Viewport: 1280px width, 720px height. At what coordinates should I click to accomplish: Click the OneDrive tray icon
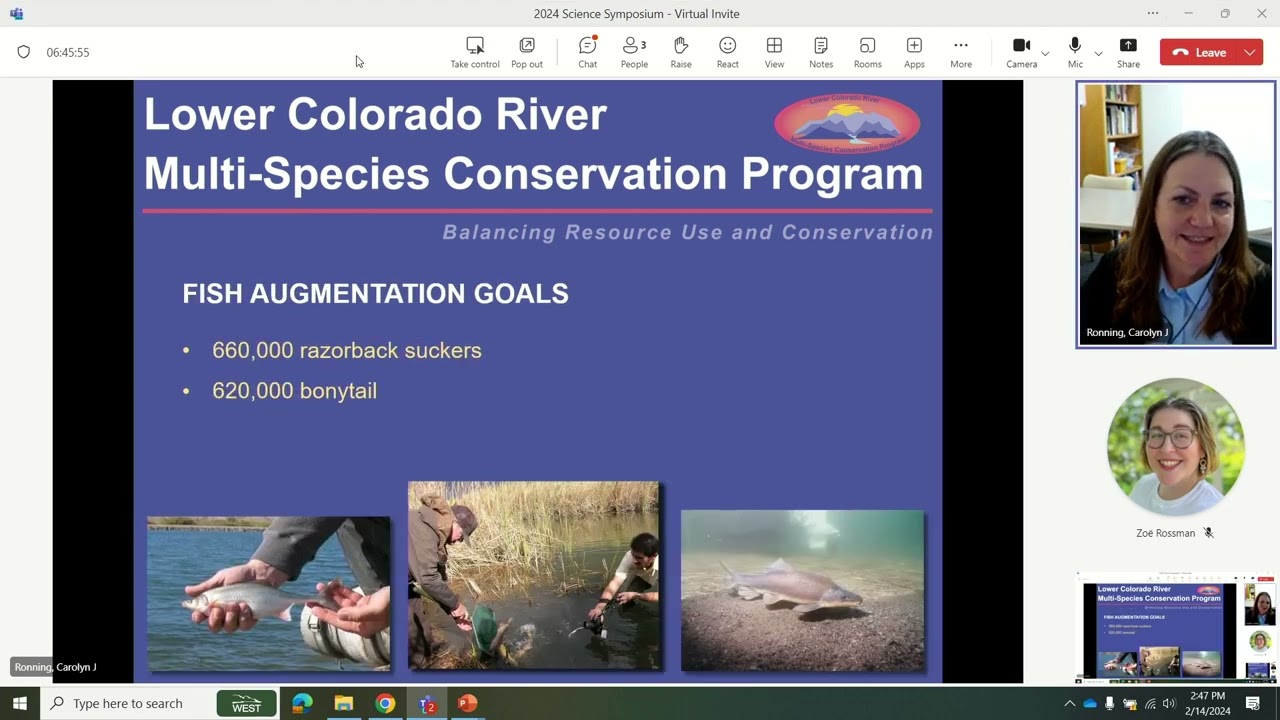click(x=1090, y=703)
